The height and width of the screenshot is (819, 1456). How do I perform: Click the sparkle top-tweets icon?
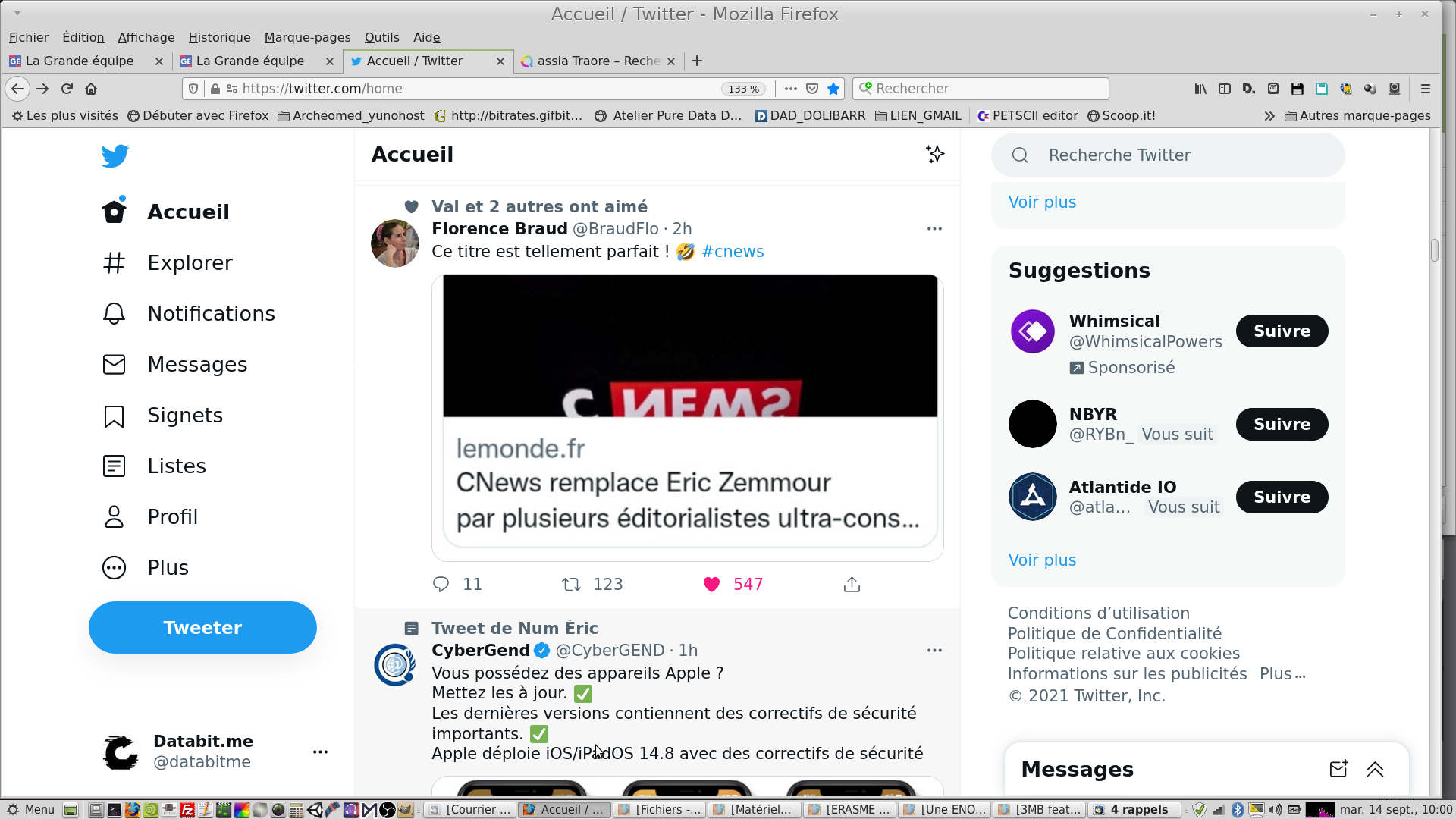tap(935, 154)
